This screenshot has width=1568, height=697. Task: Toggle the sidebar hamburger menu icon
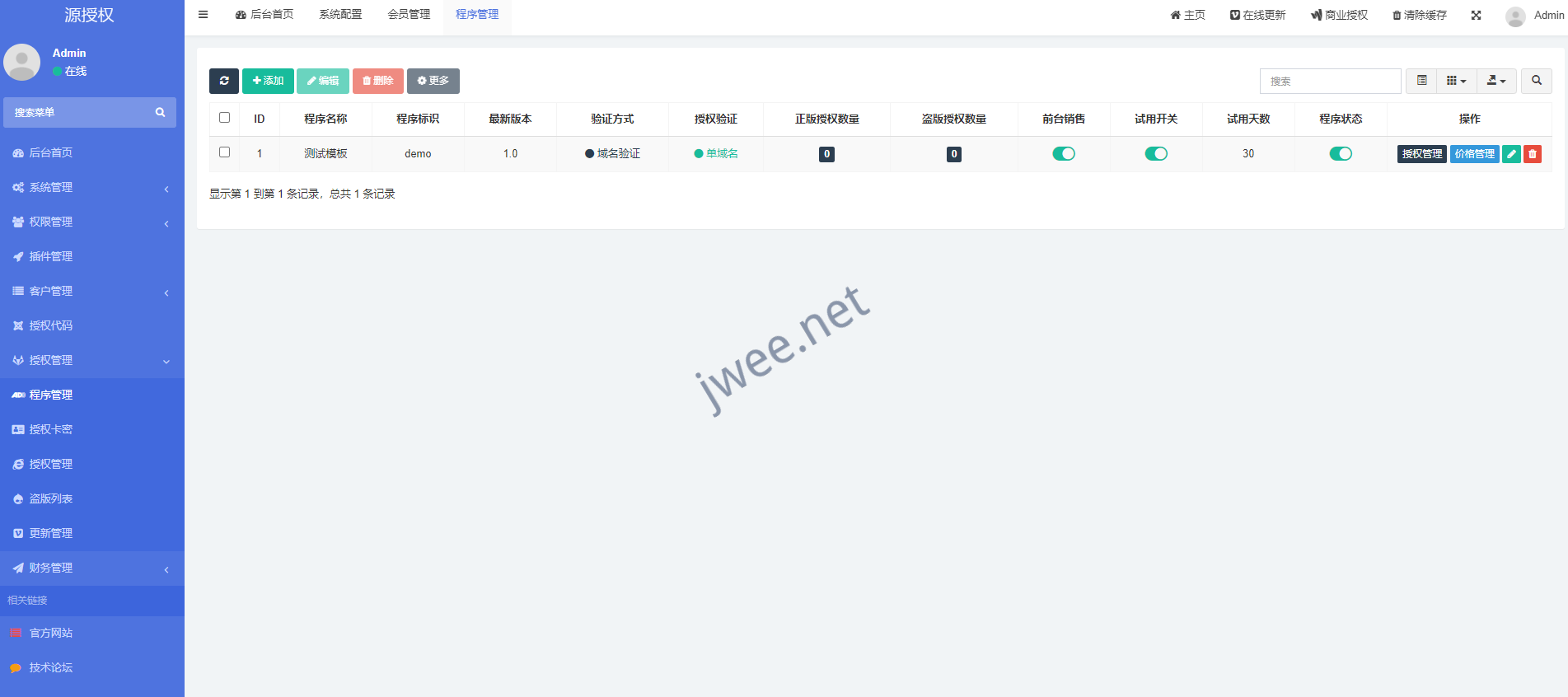point(203,15)
